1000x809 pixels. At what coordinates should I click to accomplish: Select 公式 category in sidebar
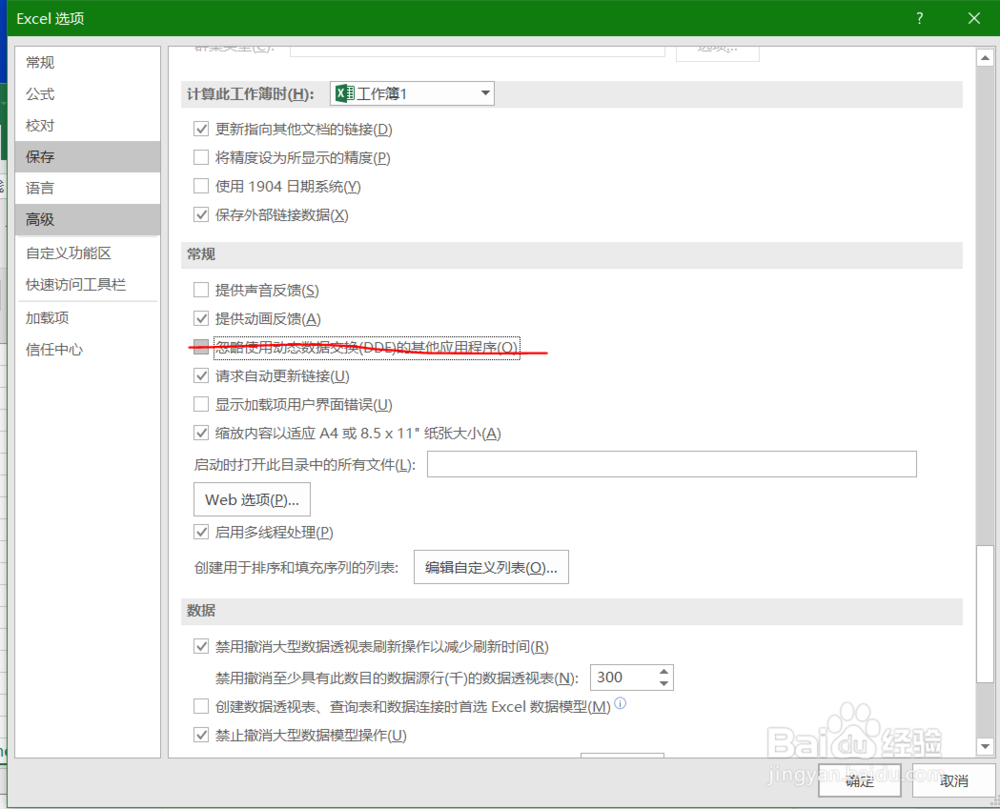click(x=87, y=94)
